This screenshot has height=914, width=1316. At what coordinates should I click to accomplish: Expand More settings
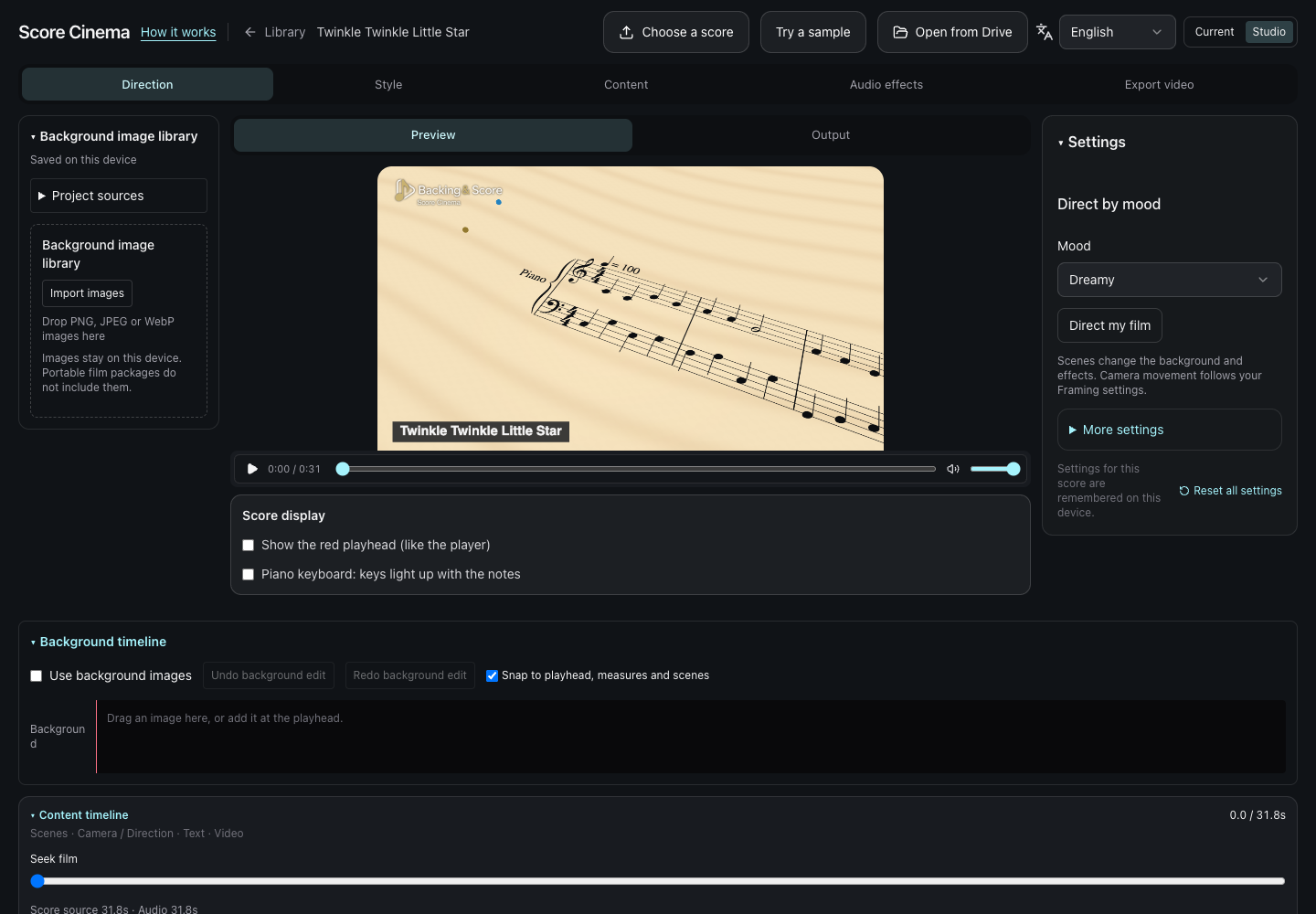pos(1169,430)
